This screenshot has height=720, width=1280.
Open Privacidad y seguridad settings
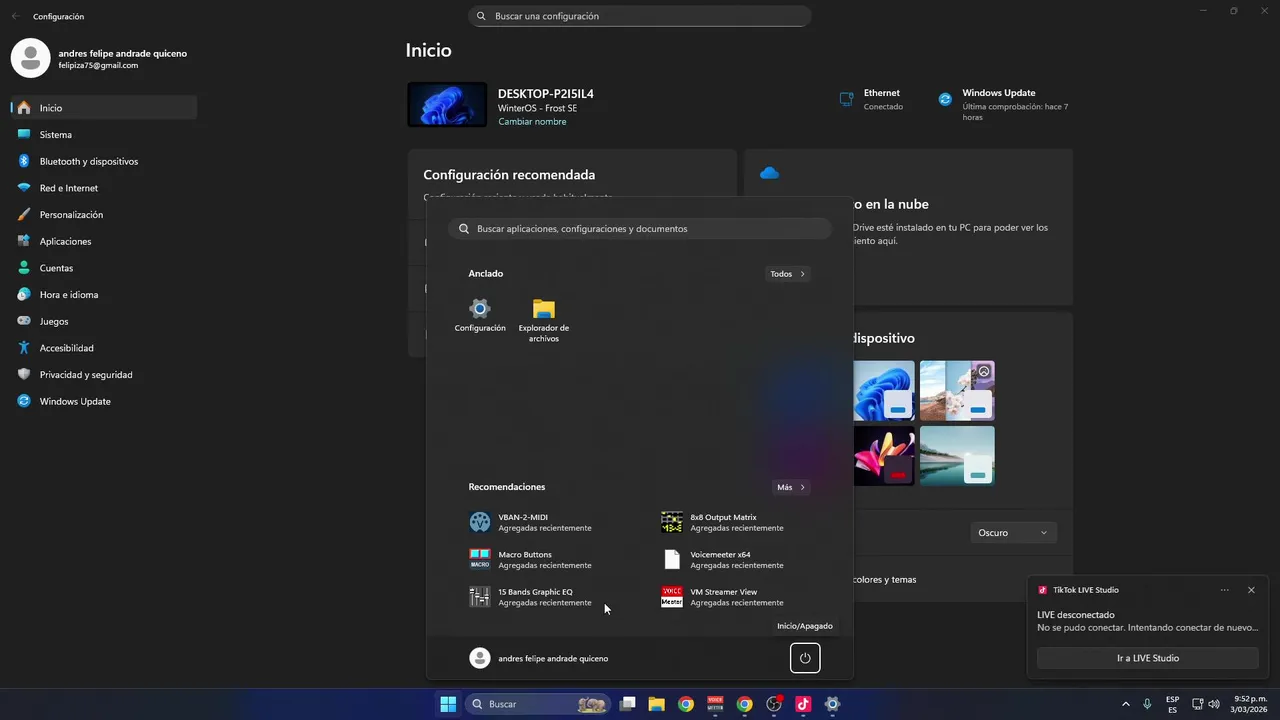(x=104, y=374)
